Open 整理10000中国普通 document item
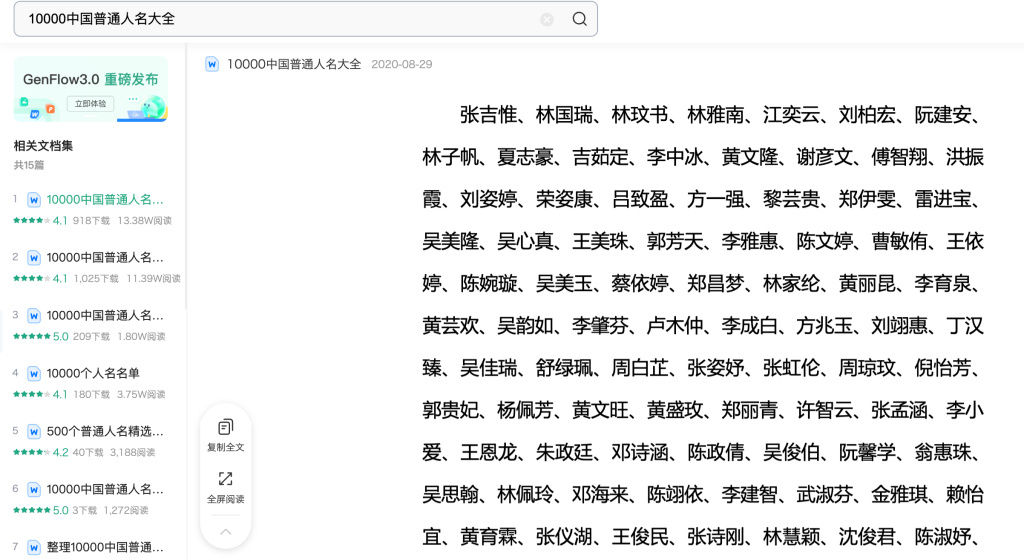Image resolution: width=1024 pixels, height=559 pixels. [x=105, y=547]
